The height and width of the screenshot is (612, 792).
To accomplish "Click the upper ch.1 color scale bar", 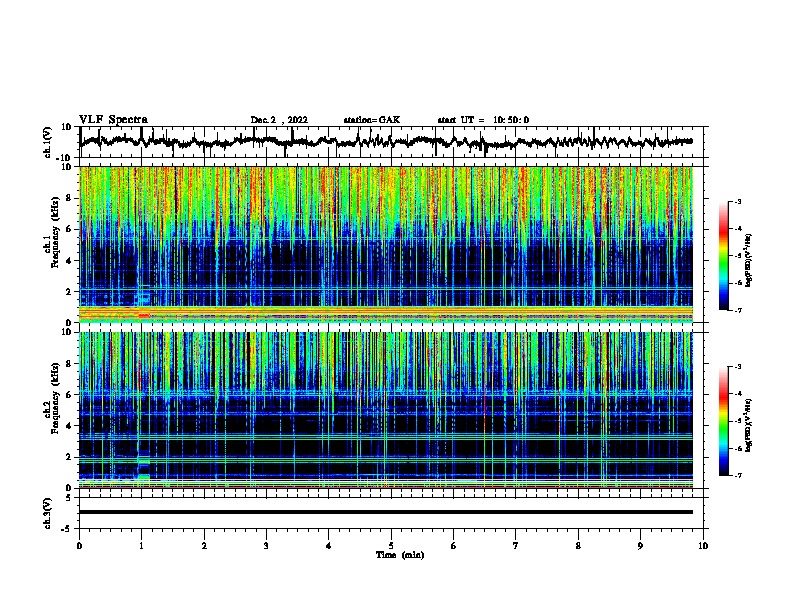I will pyautogui.click(x=724, y=256).
